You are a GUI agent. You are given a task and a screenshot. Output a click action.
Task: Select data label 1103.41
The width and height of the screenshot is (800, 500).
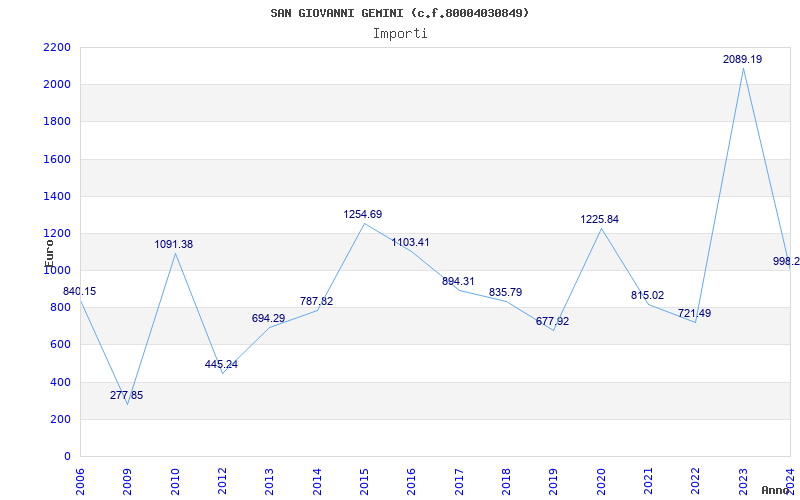coord(410,242)
